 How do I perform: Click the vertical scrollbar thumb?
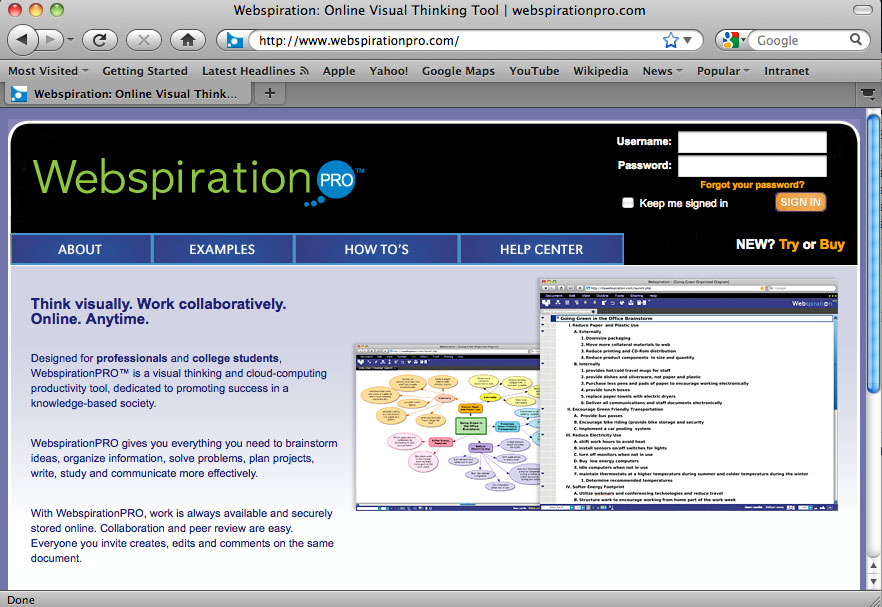pyautogui.click(x=873, y=253)
